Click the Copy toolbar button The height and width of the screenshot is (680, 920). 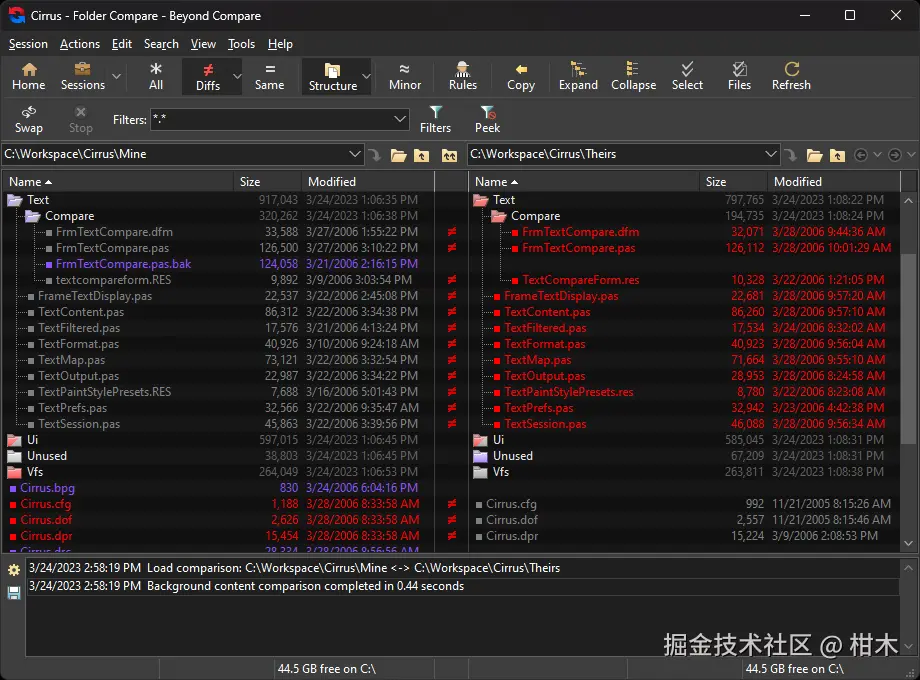pyautogui.click(x=521, y=76)
